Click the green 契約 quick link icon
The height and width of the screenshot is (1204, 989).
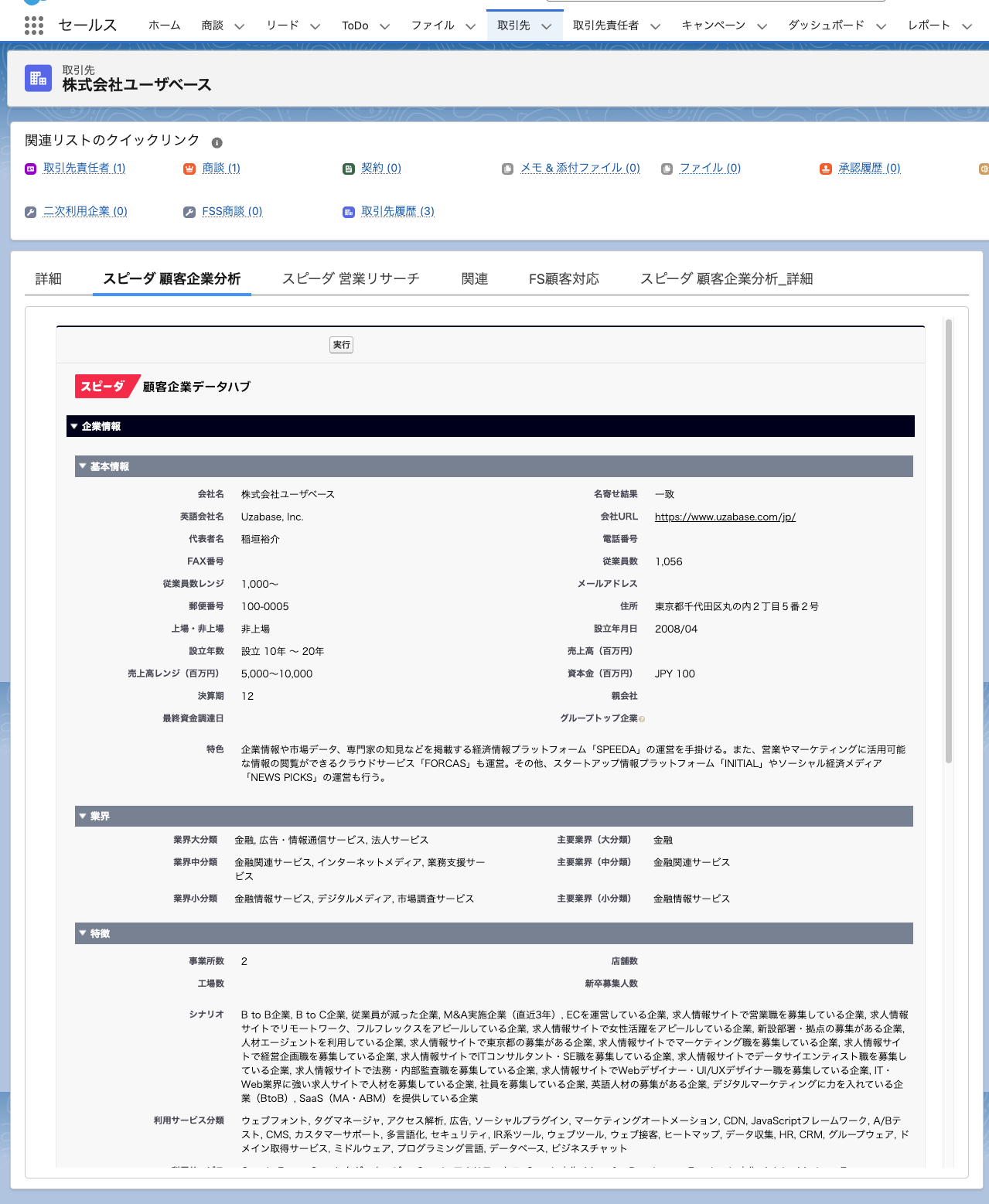click(x=348, y=169)
